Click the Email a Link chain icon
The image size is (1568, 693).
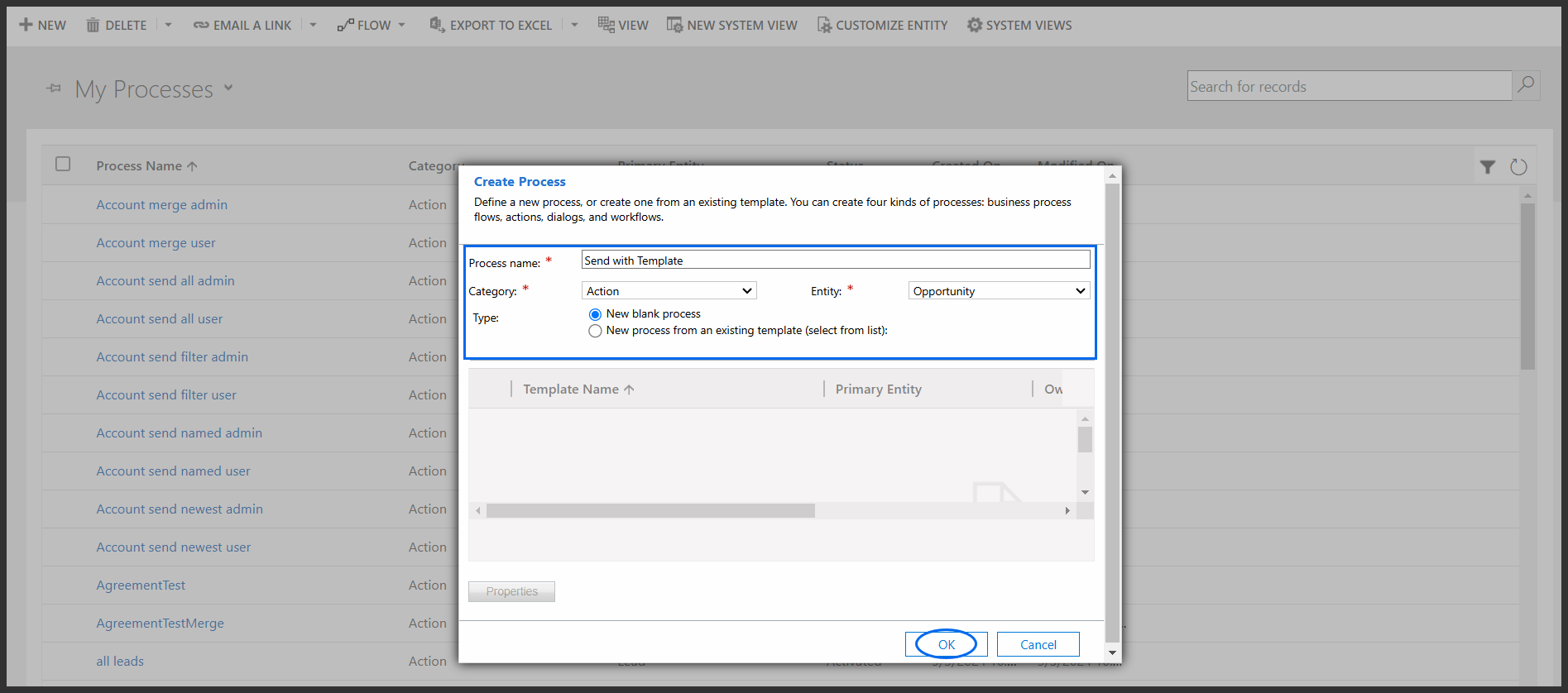(x=201, y=25)
